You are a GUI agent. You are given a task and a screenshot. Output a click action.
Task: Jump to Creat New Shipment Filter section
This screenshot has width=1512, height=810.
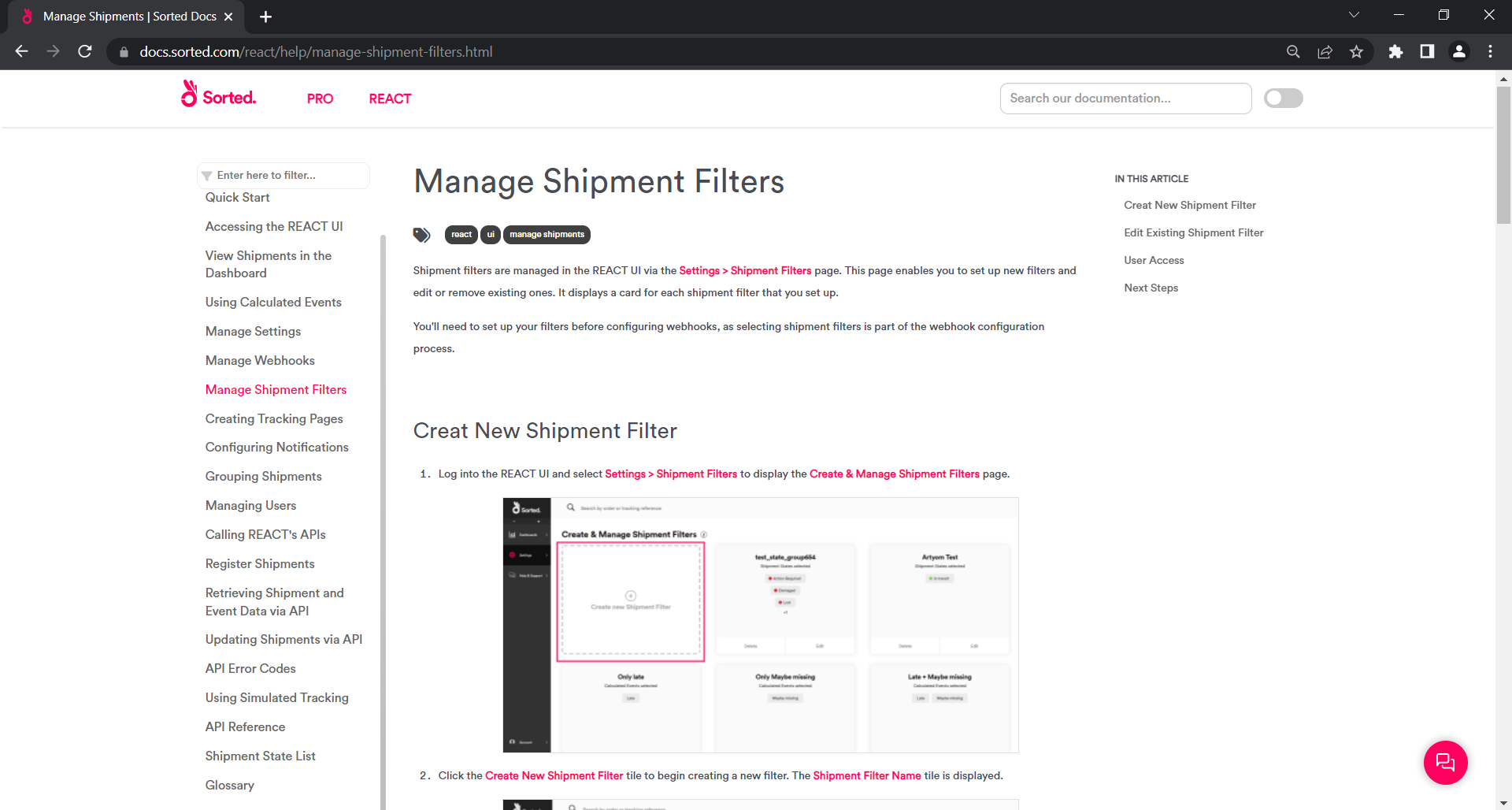[1189, 205]
